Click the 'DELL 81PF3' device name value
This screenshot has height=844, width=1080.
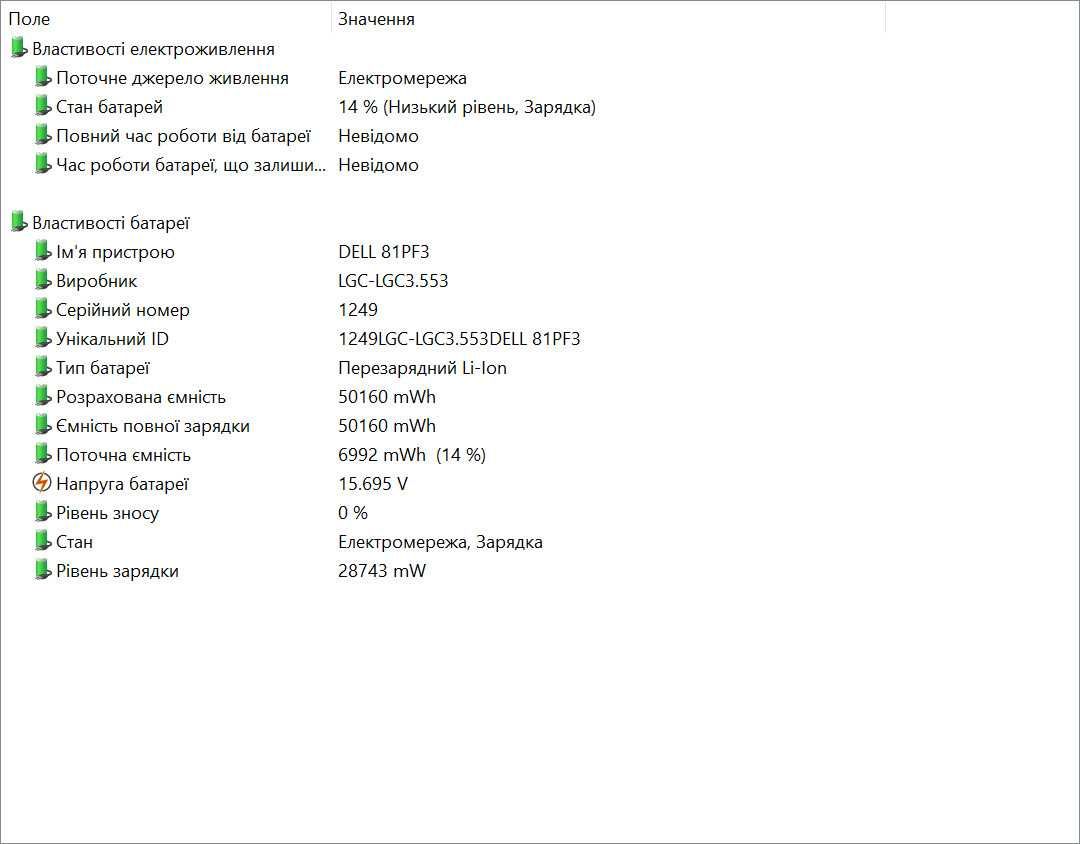click(x=384, y=251)
